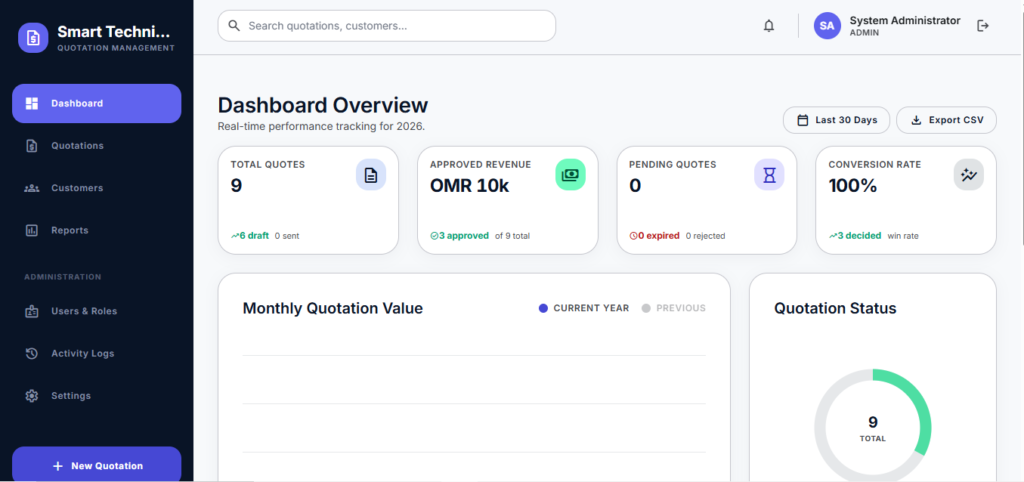Open Users & Roles administration

click(97, 312)
